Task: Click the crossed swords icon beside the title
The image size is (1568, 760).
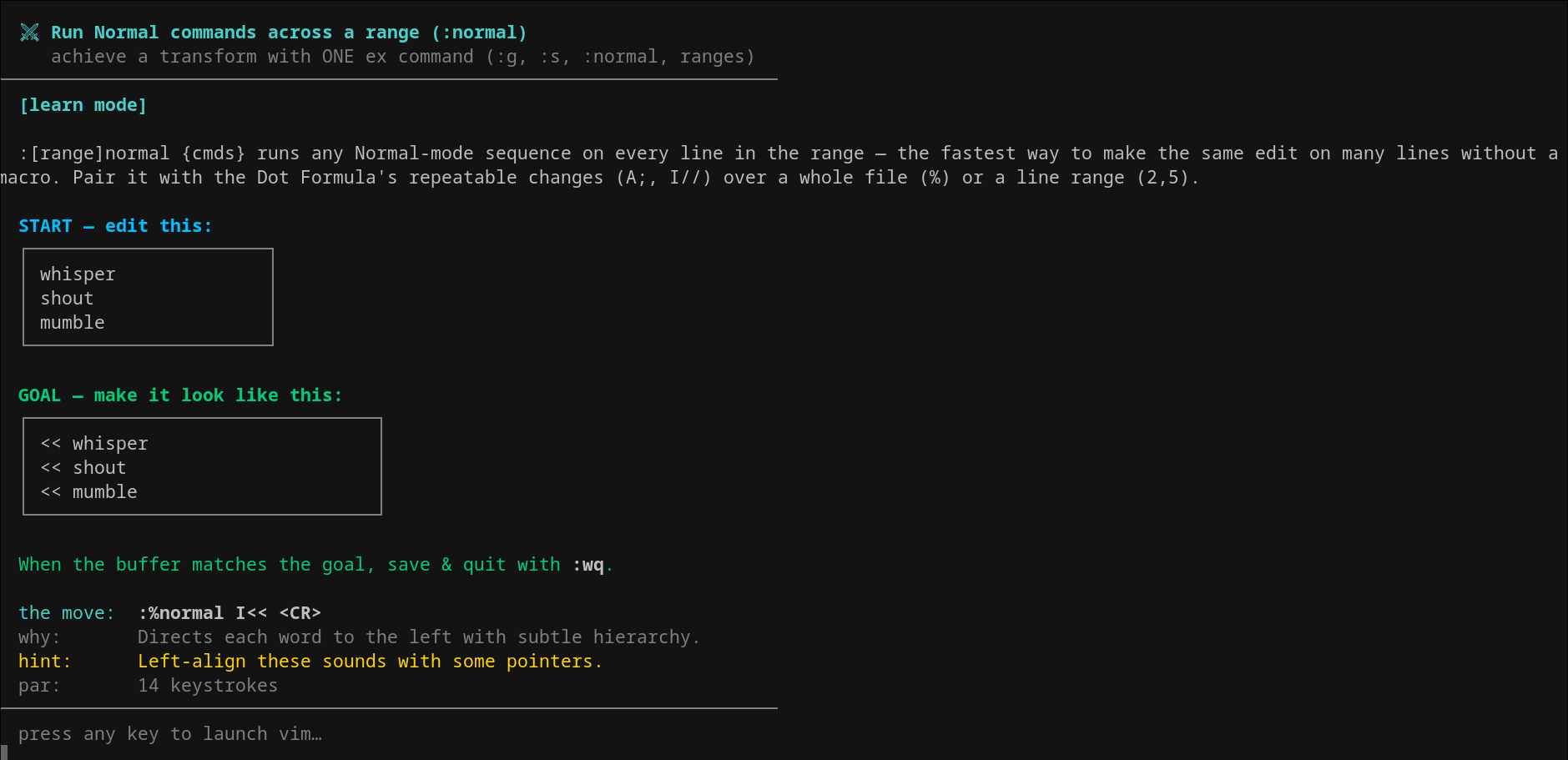Action: pos(29,33)
